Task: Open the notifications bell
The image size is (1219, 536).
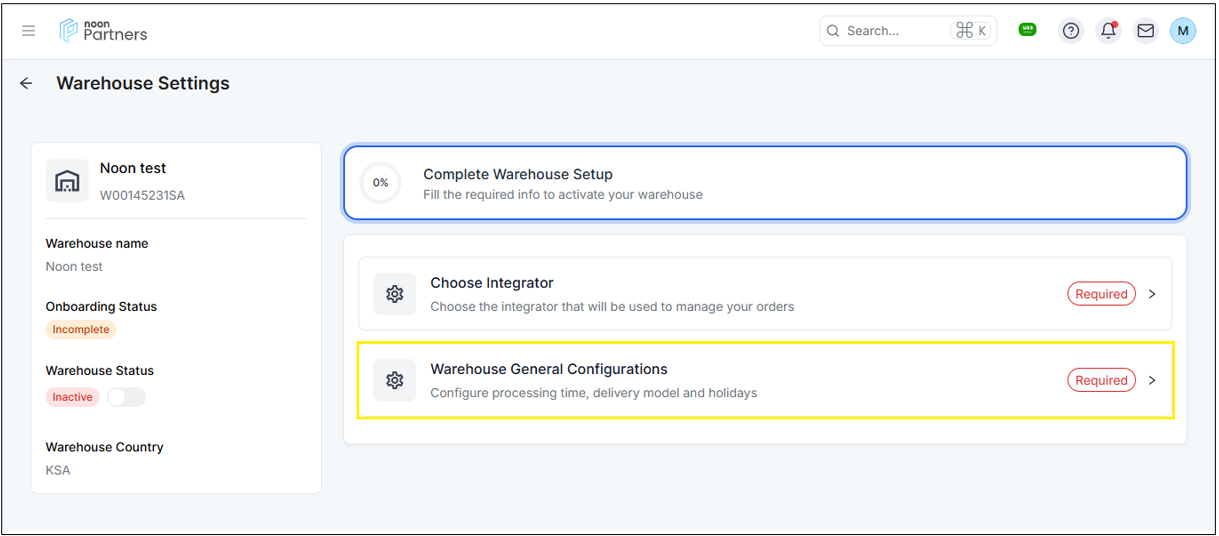Action: [1108, 31]
